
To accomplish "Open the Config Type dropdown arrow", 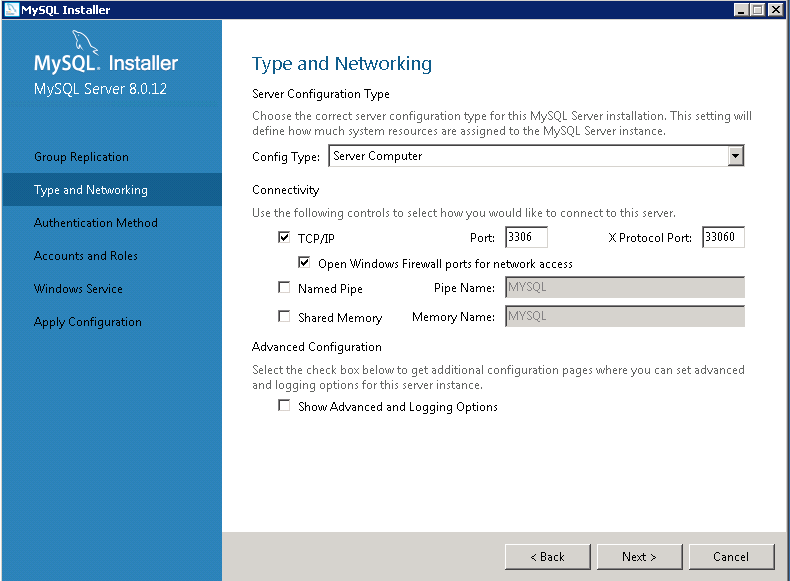I will click(736, 156).
